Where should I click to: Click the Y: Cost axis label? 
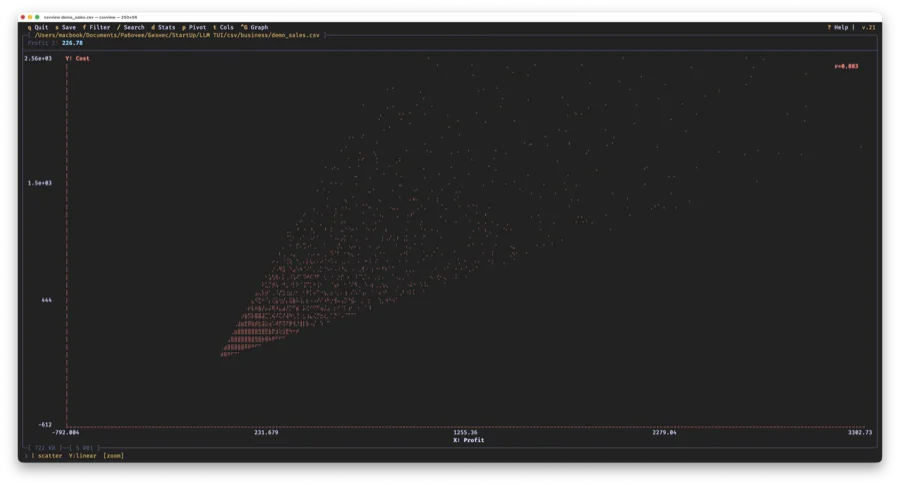78,58
